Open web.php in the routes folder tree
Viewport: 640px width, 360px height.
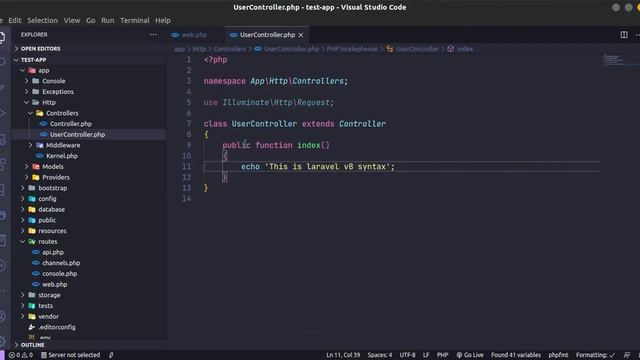(89, 284)
